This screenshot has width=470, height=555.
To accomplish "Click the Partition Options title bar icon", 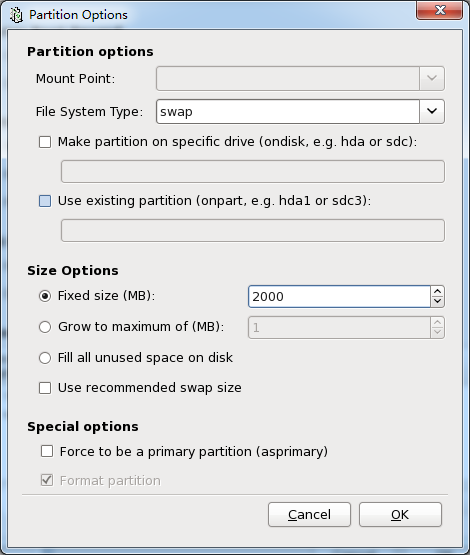I will pyautogui.click(x=16, y=15).
